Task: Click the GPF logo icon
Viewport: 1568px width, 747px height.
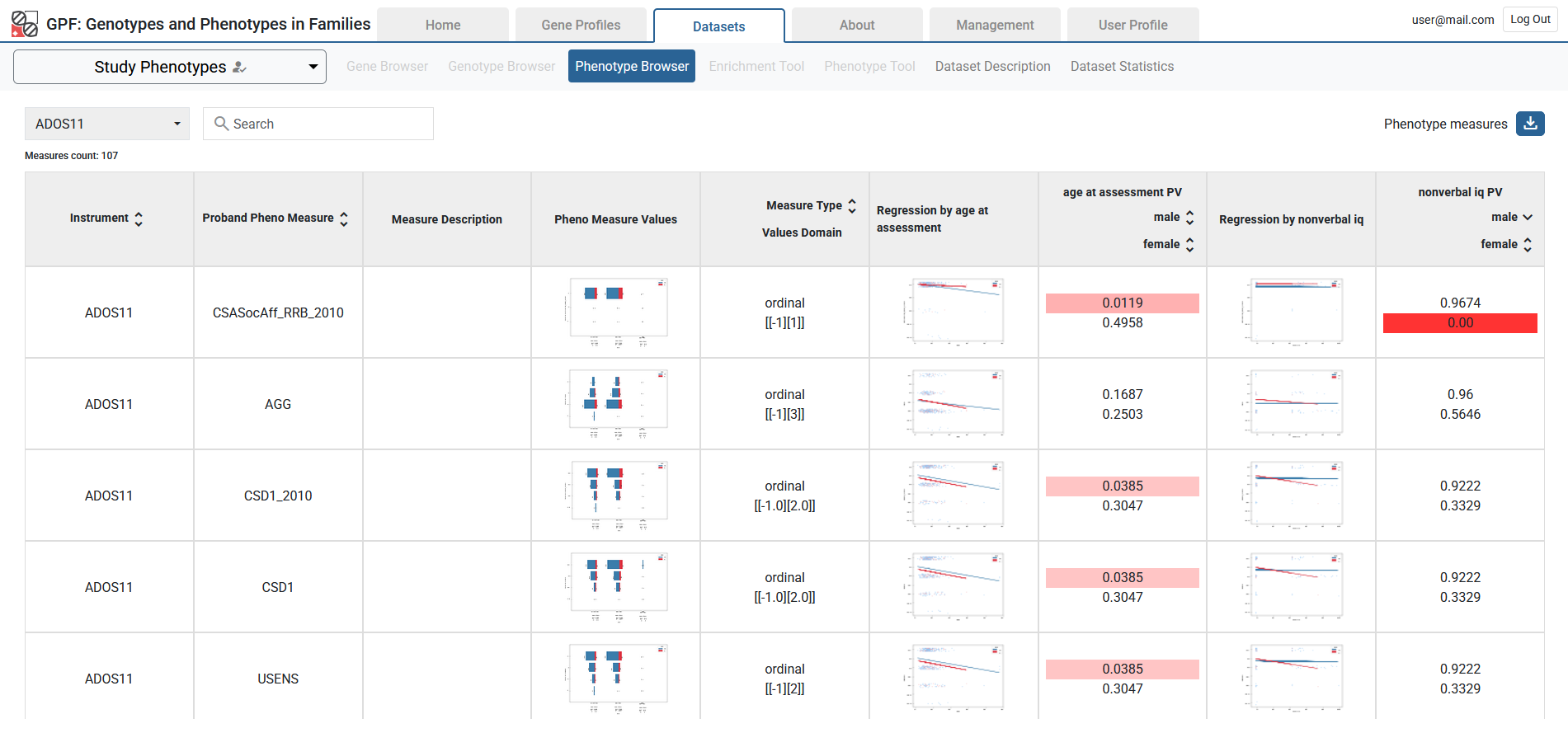Action: (x=24, y=24)
